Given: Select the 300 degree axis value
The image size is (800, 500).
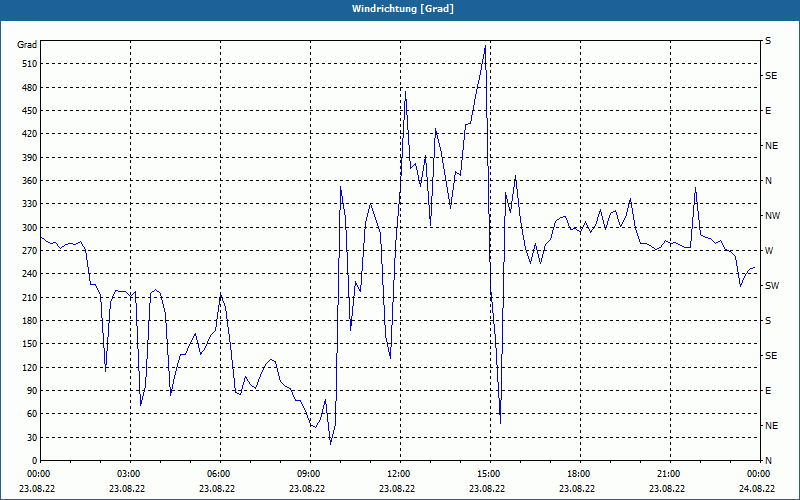Looking at the screenshot, I should [x=31, y=228].
